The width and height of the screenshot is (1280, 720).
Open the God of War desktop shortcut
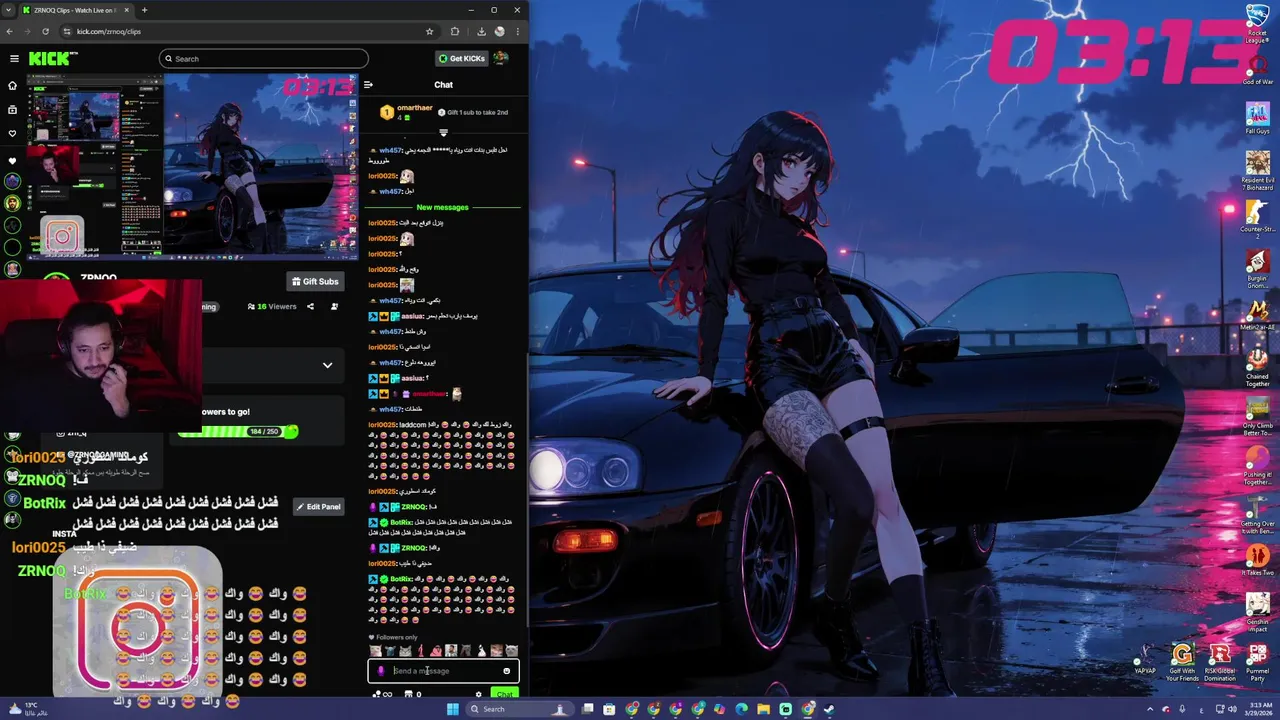[x=1257, y=68]
